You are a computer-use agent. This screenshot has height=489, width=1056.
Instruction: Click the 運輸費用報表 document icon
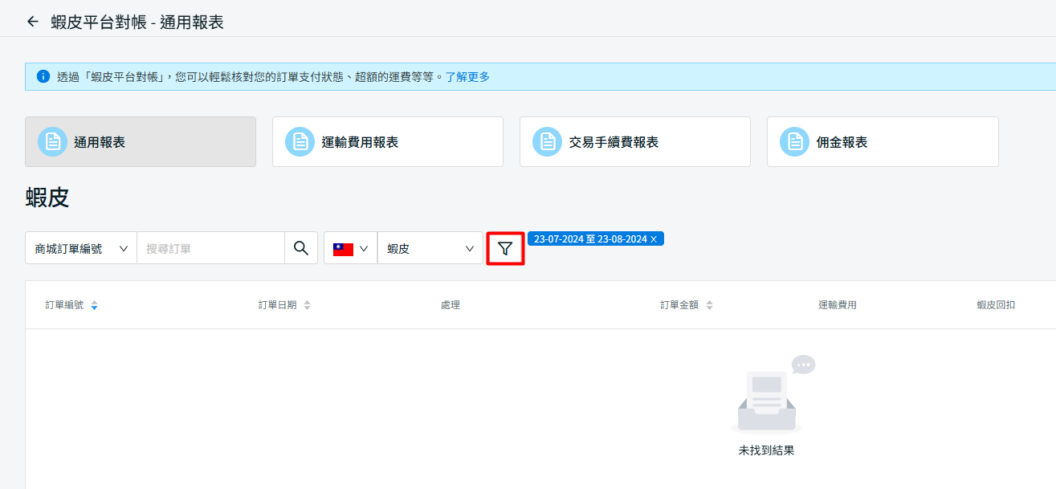299,142
